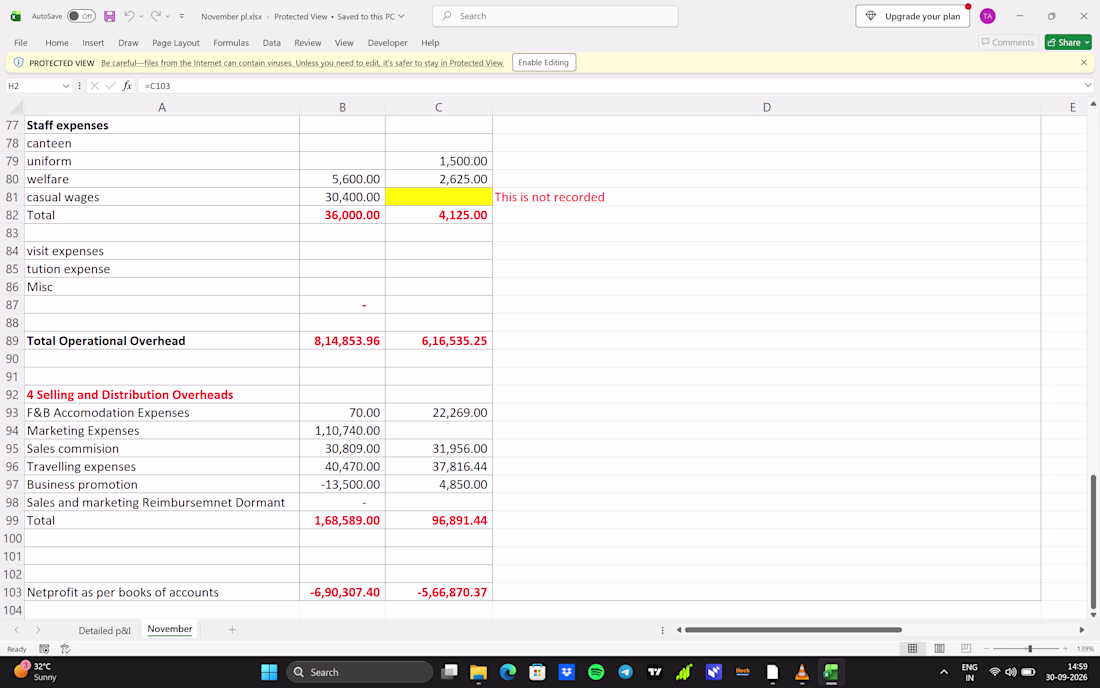Open the Formulas ribbon tab
Screen dimensions: 1100x688
pos(231,43)
